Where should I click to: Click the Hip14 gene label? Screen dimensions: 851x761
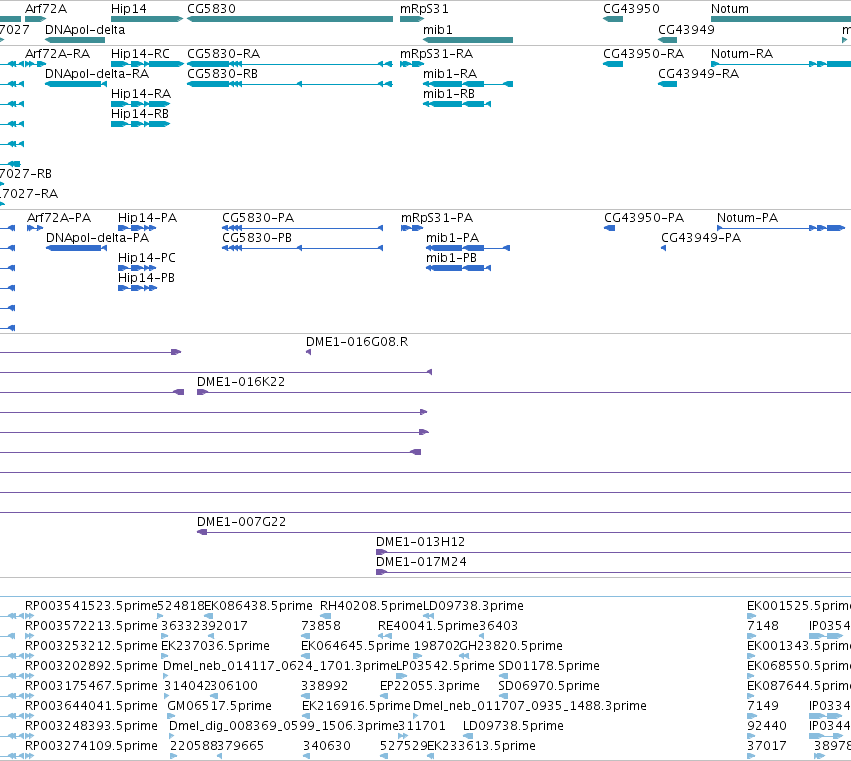click(x=129, y=9)
